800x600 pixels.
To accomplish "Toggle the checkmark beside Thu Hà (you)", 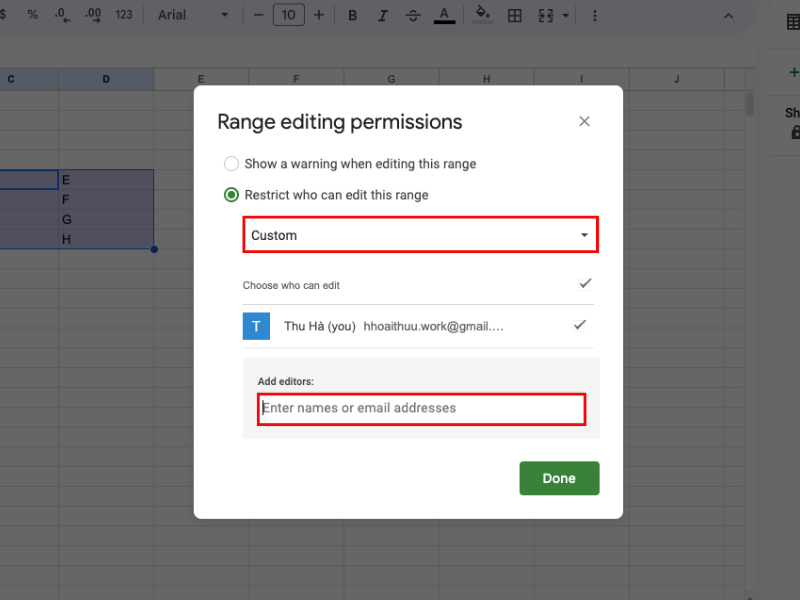I will [x=578, y=326].
